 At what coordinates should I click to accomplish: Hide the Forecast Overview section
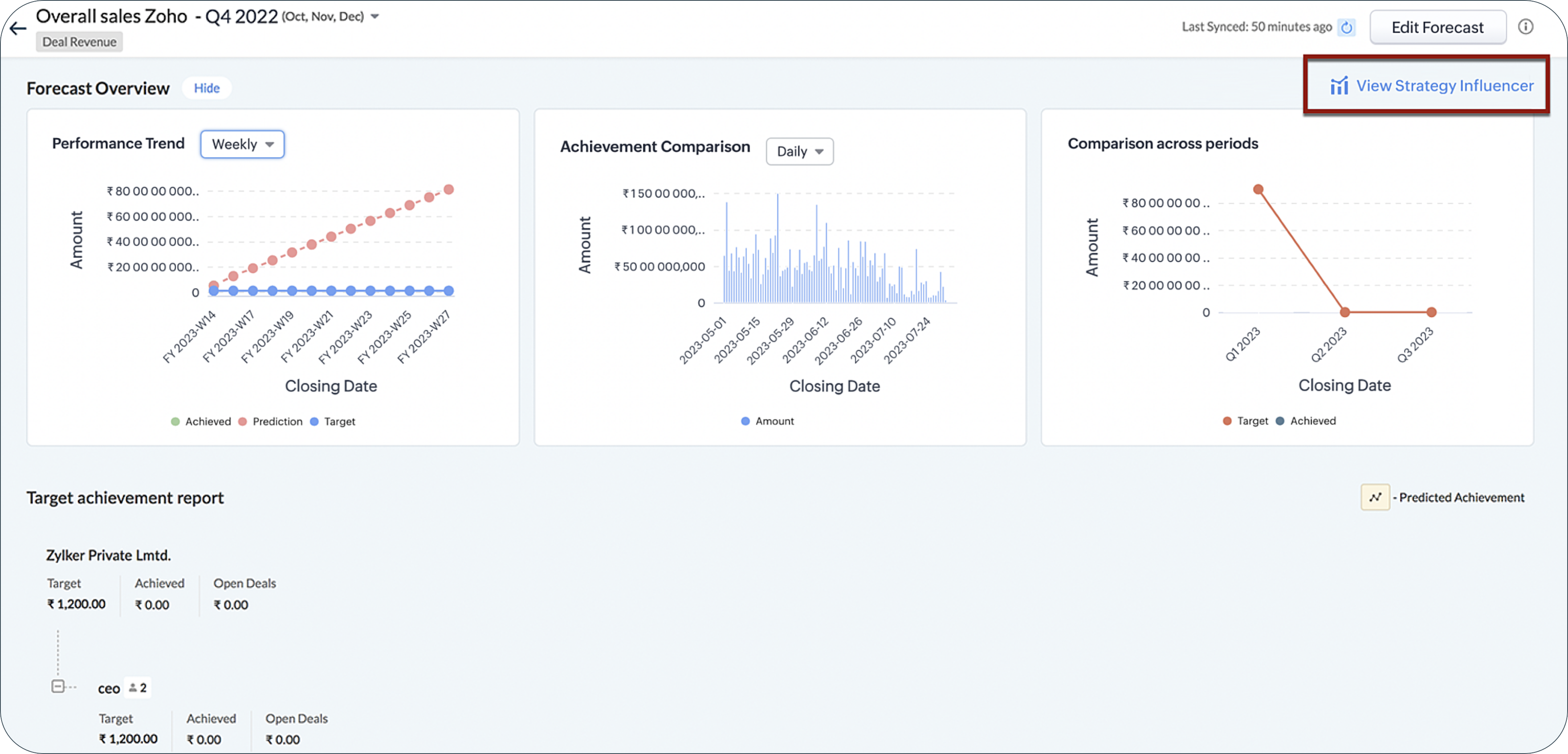click(206, 88)
